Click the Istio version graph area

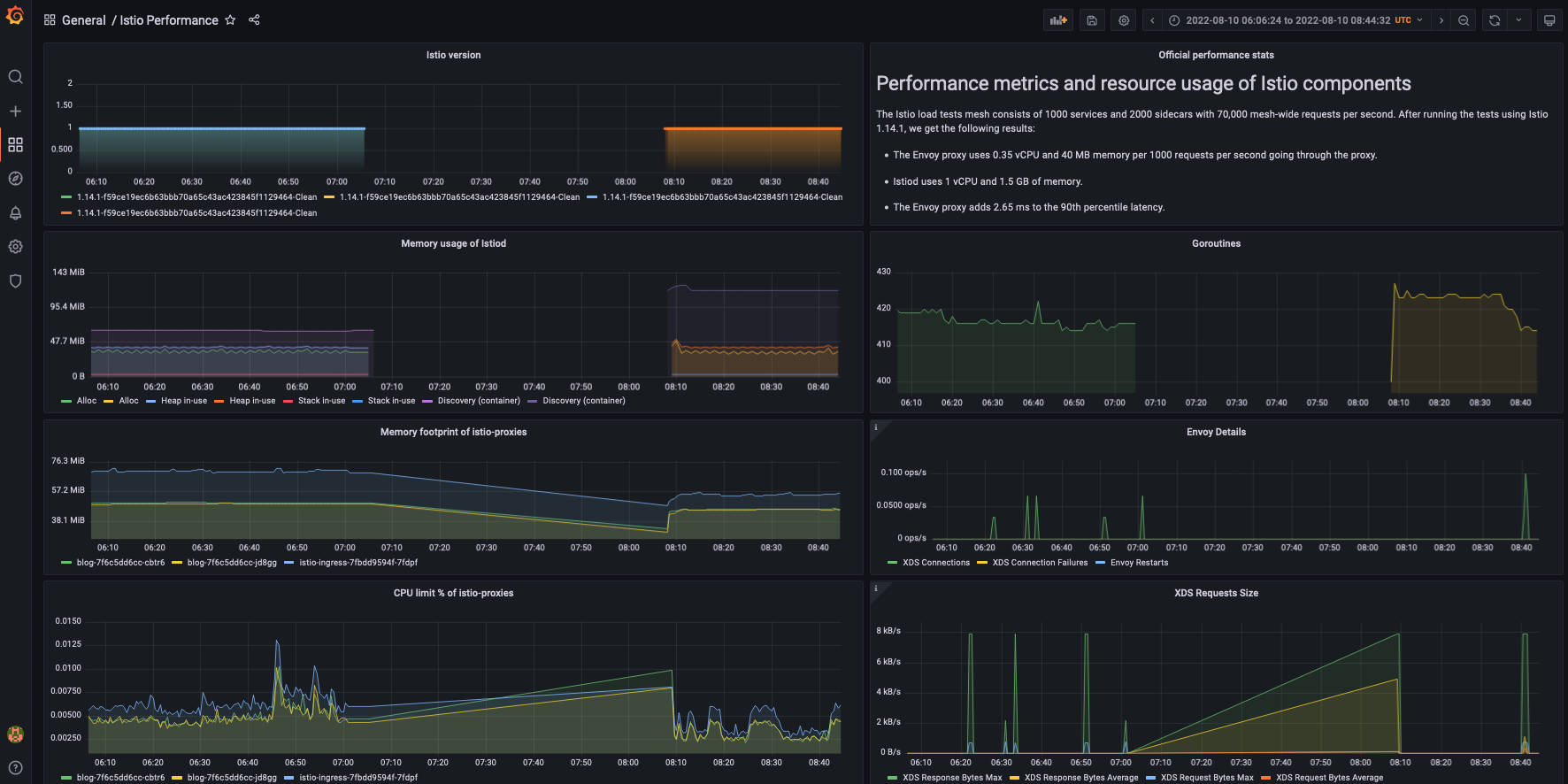pyautogui.click(x=460, y=127)
